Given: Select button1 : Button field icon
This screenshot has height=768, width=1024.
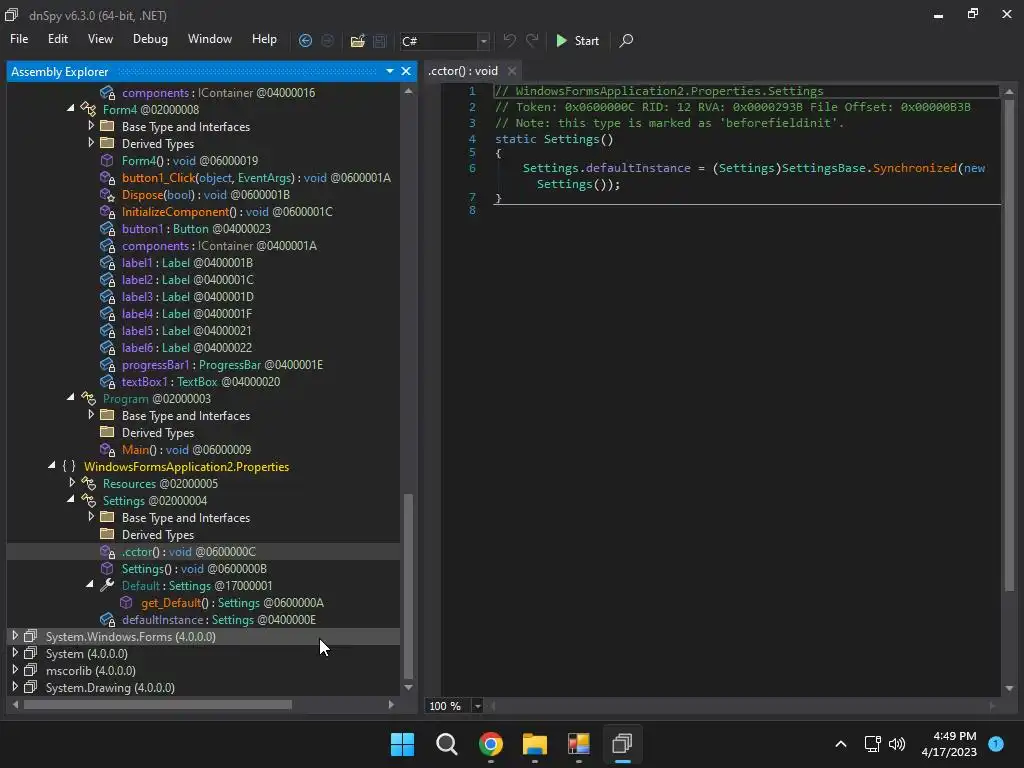Looking at the screenshot, I should pos(107,229).
